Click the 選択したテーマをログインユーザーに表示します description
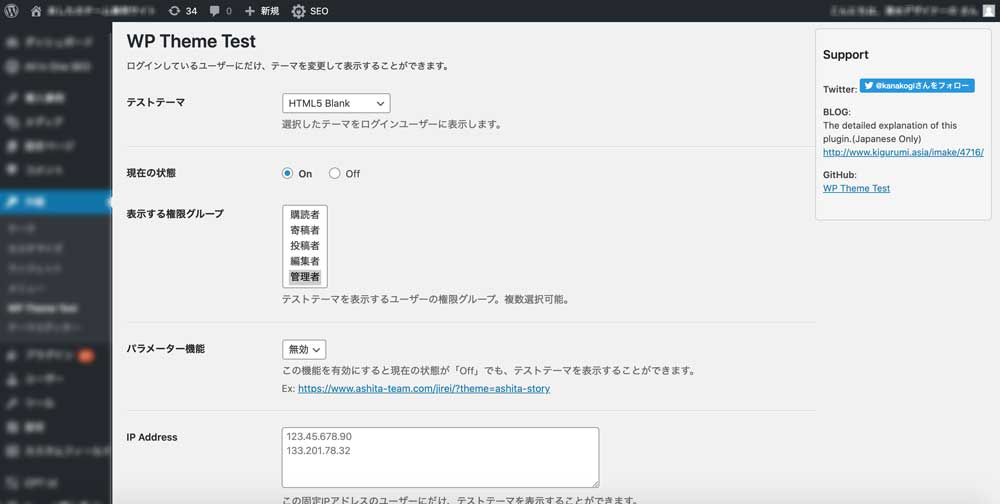1000x504 pixels. tap(392, 124)
